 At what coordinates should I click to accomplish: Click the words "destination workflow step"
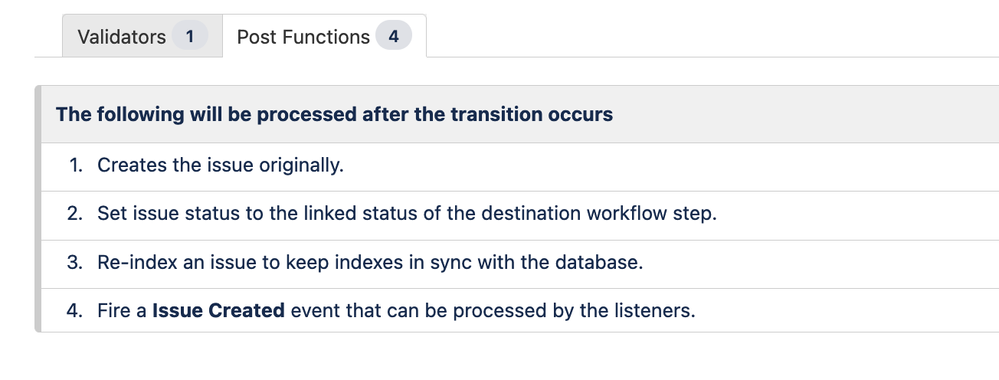point(599,214)
